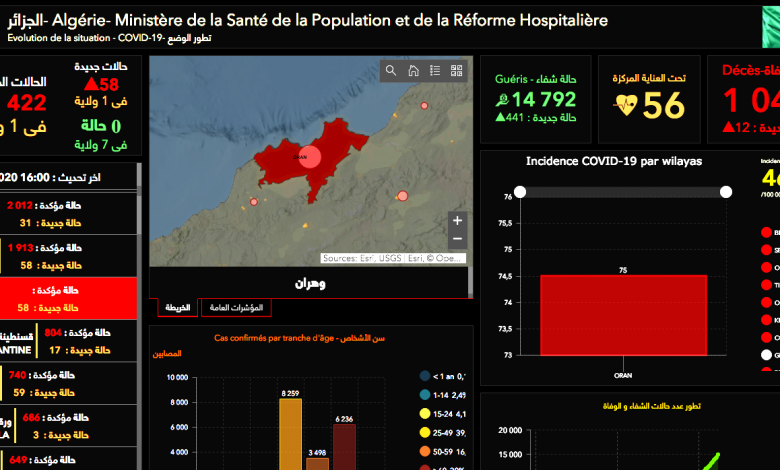Move the right incidence range slider handle
This screenshot has height=470, width=780.
(726, 192)
